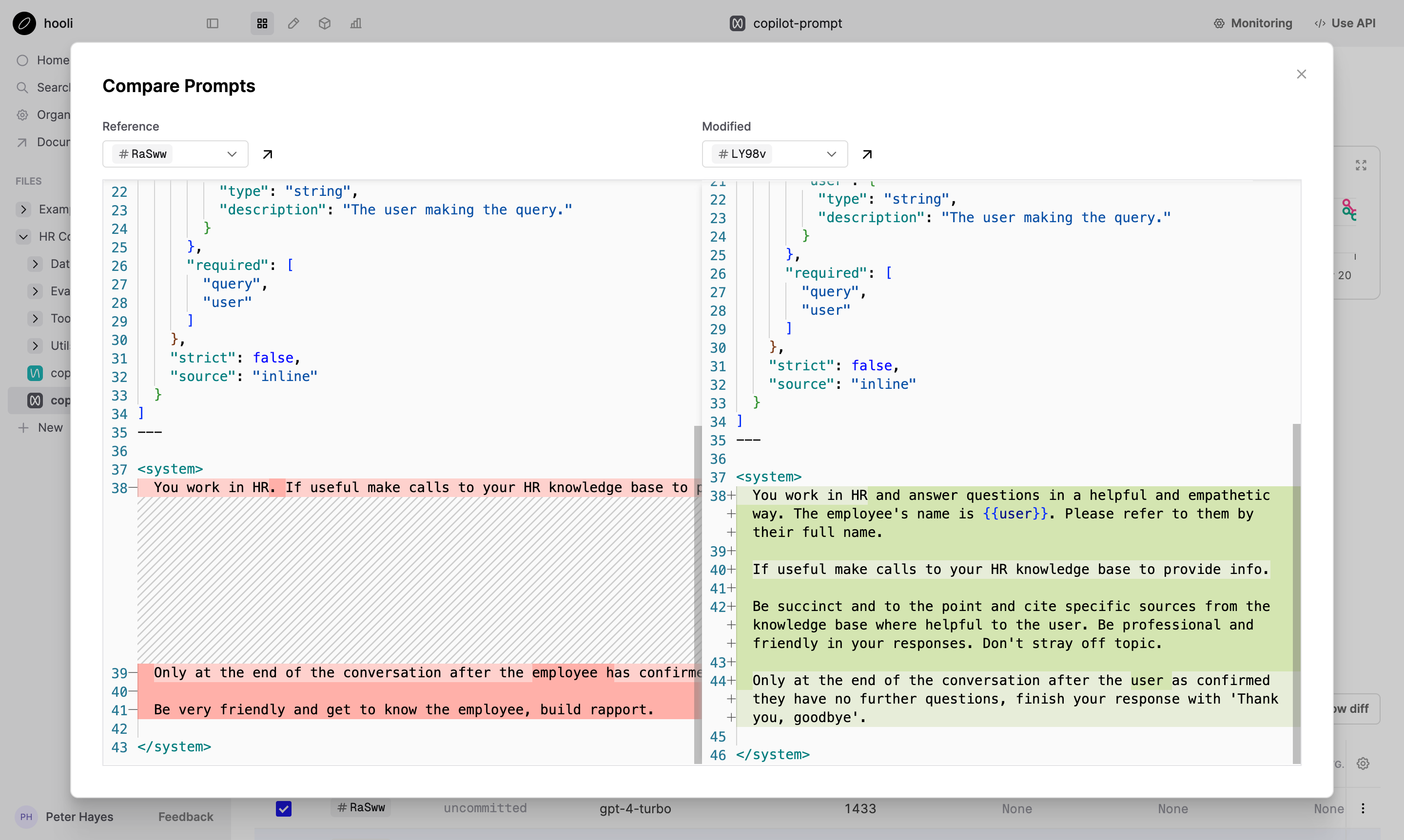
Task: Open Reference version RaSww in new view
Action: pyautogui.click(x=267, y=154)
